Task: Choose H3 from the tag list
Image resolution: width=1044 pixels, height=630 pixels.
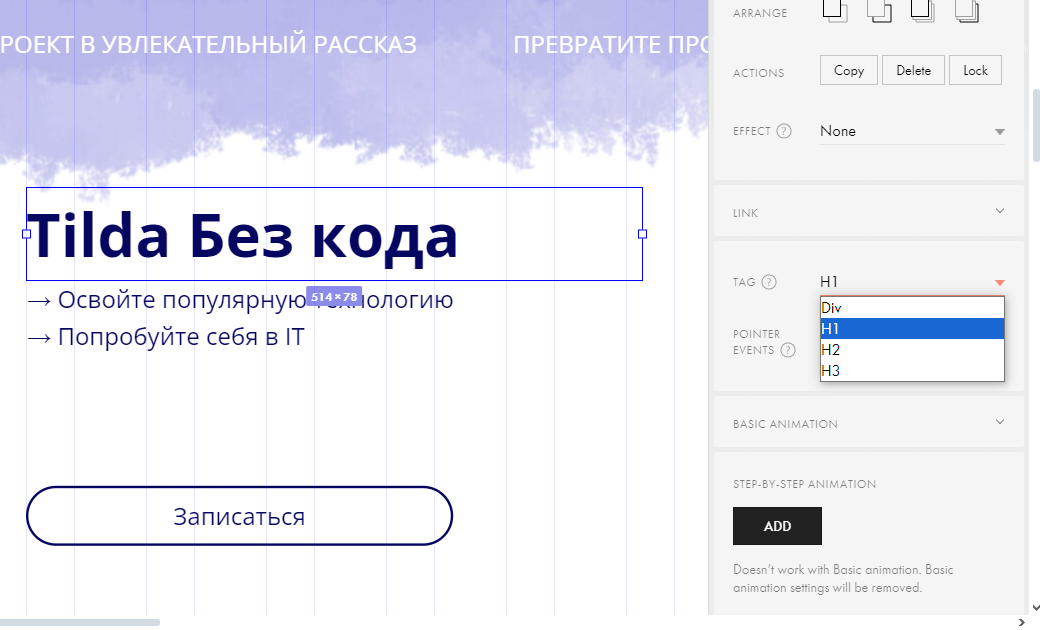Action: click(x=912, y=371)
